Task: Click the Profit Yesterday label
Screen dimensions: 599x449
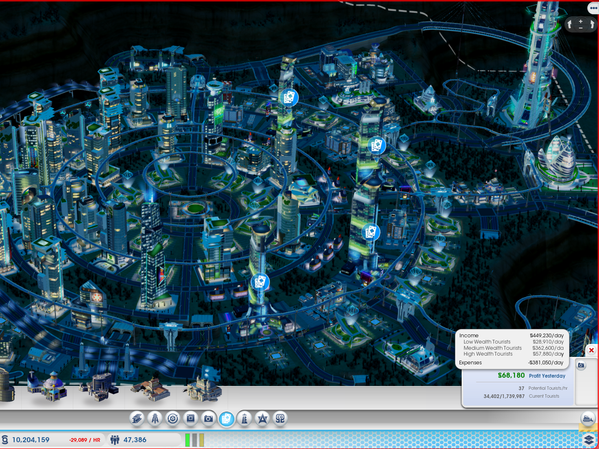Action: point(547,376)
